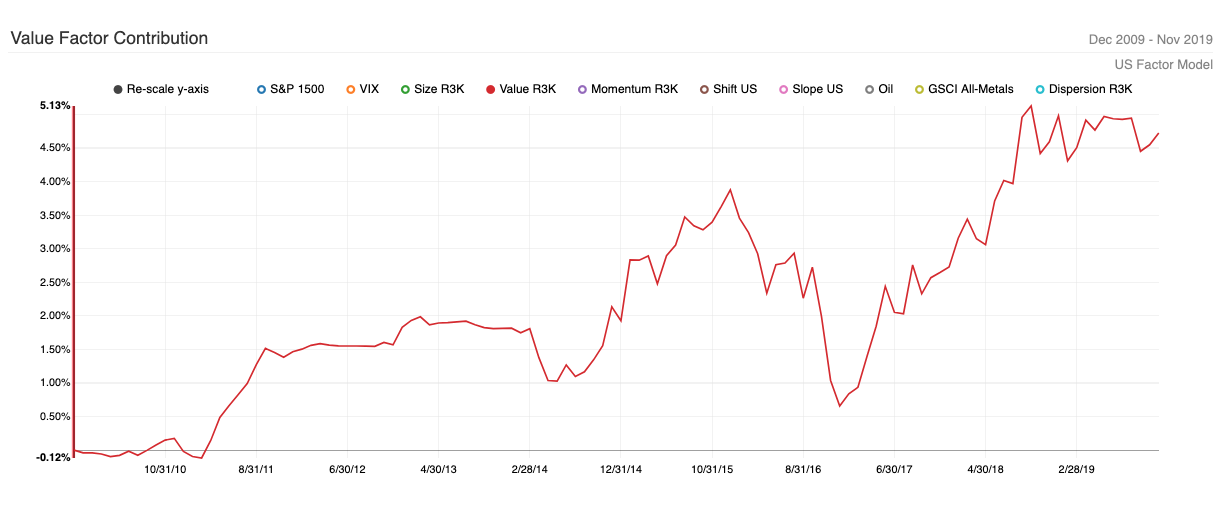Click the 2/28/19 x-axis date label

(1076, 468)
